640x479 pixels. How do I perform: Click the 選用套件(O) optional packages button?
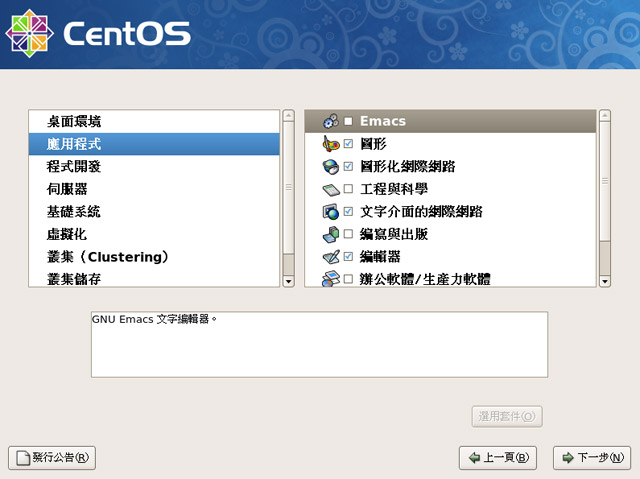point(507,417)
